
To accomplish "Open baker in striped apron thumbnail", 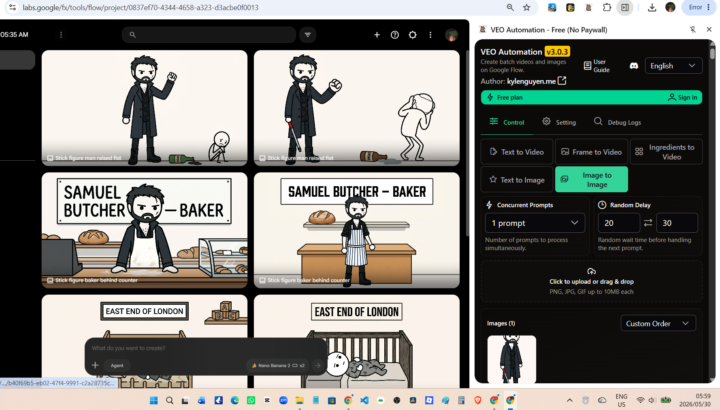I will click(x=356, y=230).
